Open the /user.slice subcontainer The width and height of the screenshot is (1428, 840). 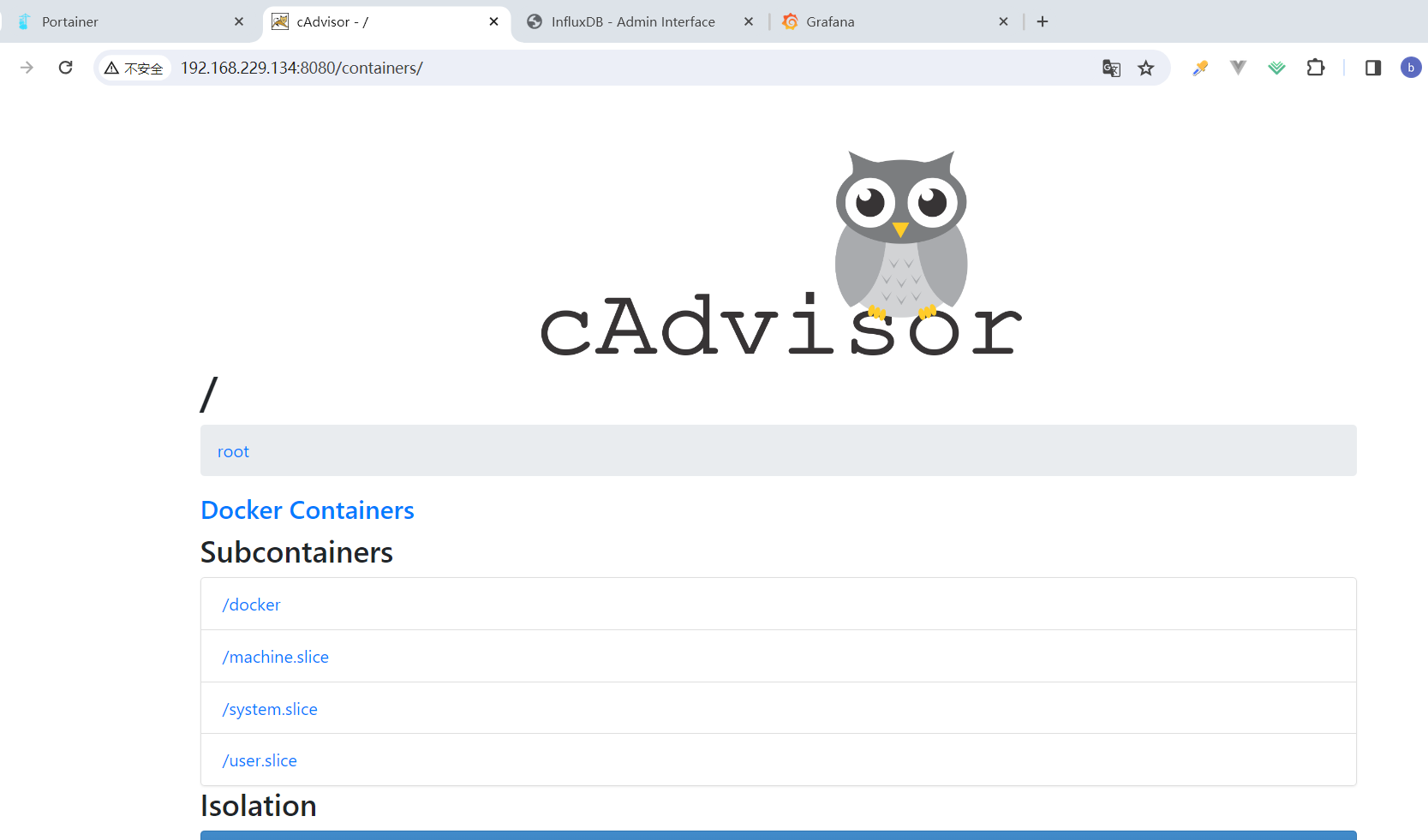tap(260, 760)
